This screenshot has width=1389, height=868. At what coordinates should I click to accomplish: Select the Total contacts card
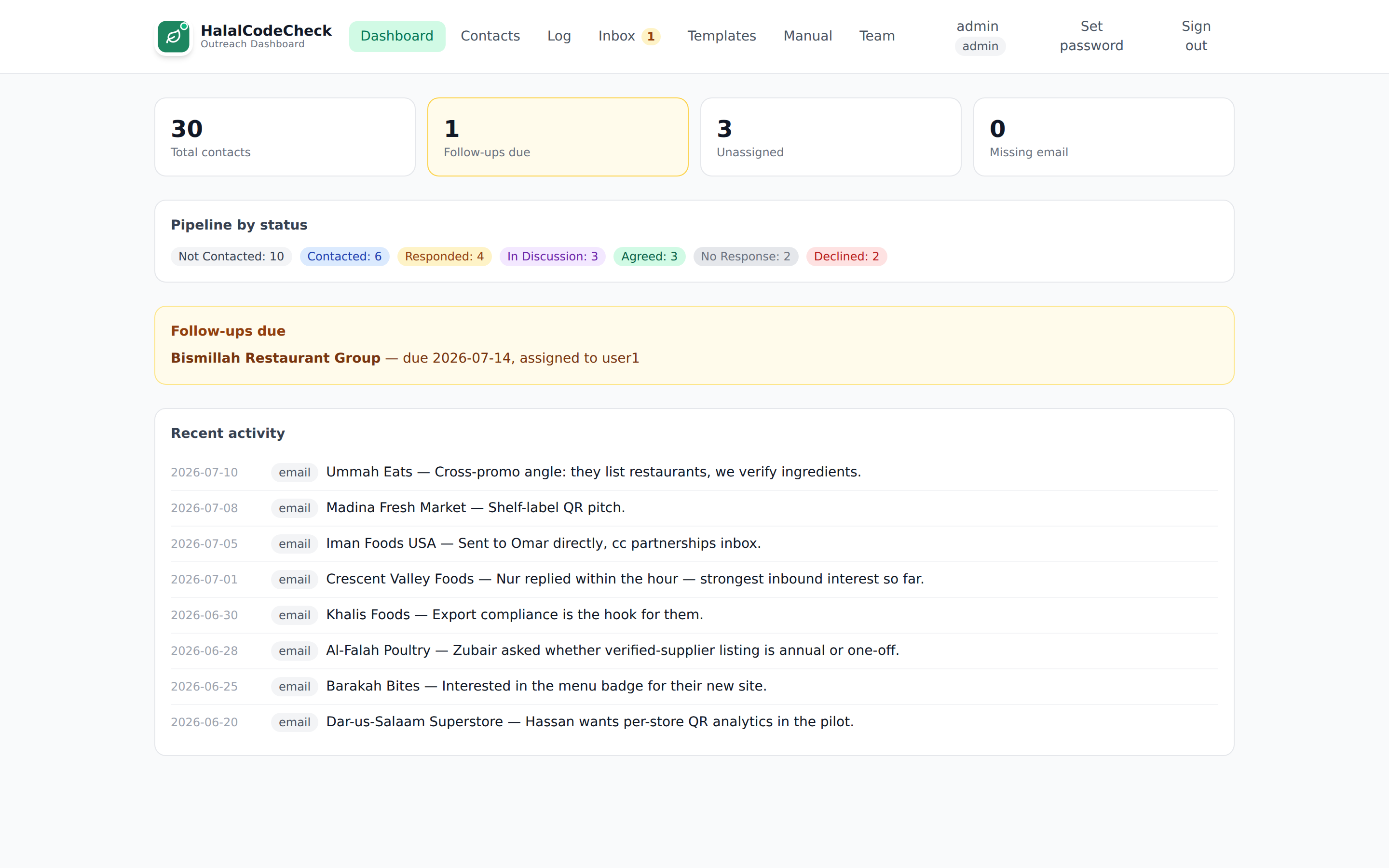coord(285,136)
